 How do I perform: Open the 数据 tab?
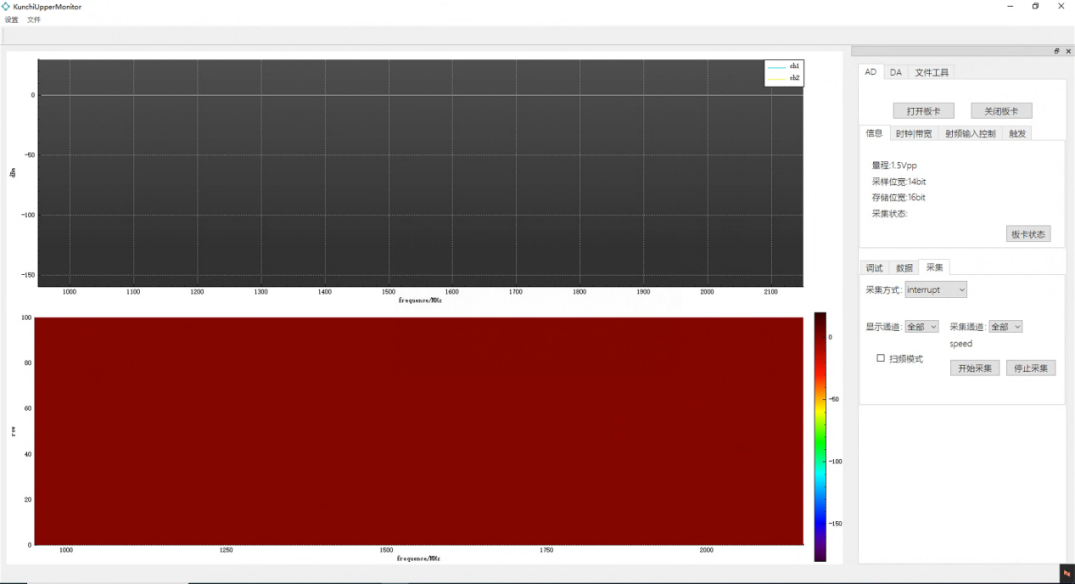(x=904, y=268)
